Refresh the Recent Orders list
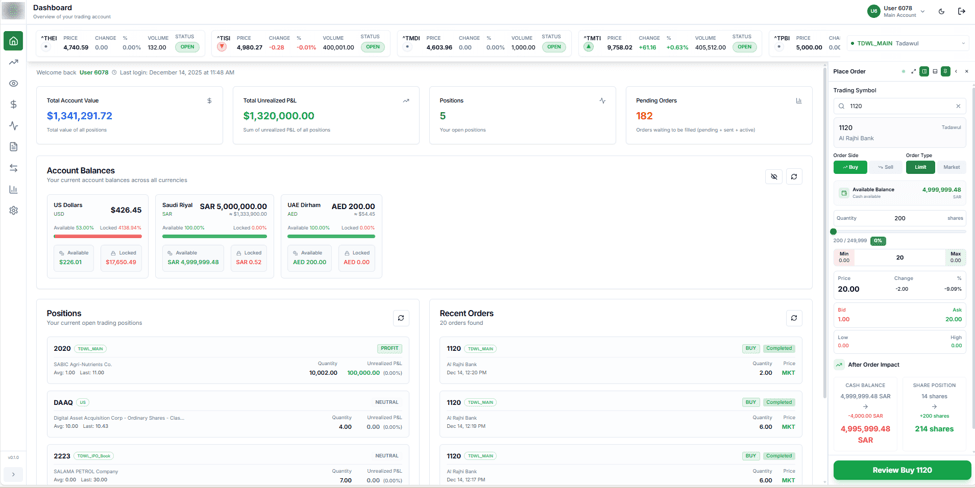The height and width of the screenshot is (488, 975). [x=794, y=318]
